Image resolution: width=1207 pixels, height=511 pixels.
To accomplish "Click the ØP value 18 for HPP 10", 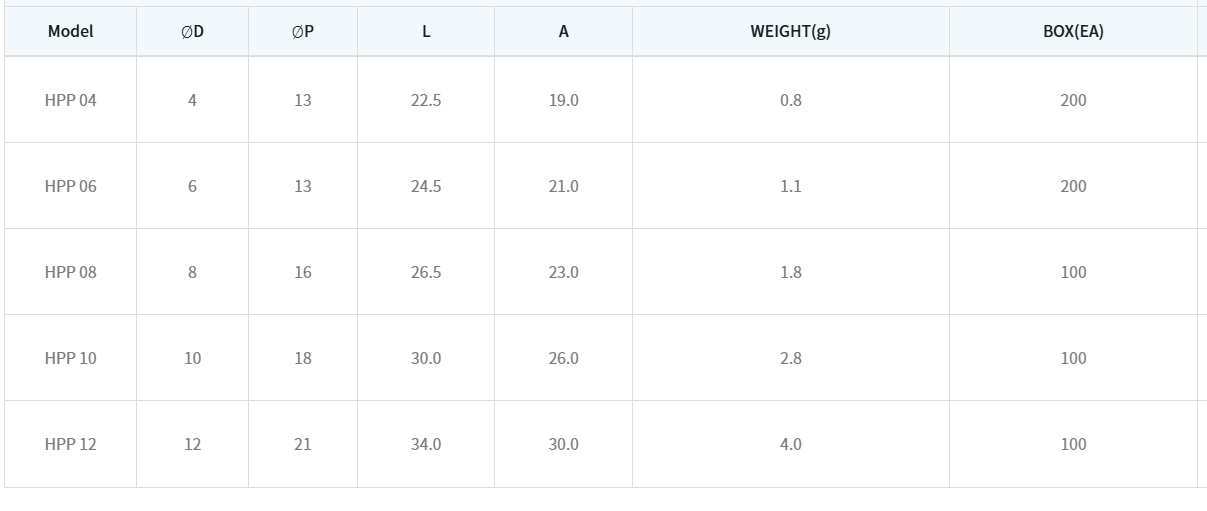I will 303,358.
